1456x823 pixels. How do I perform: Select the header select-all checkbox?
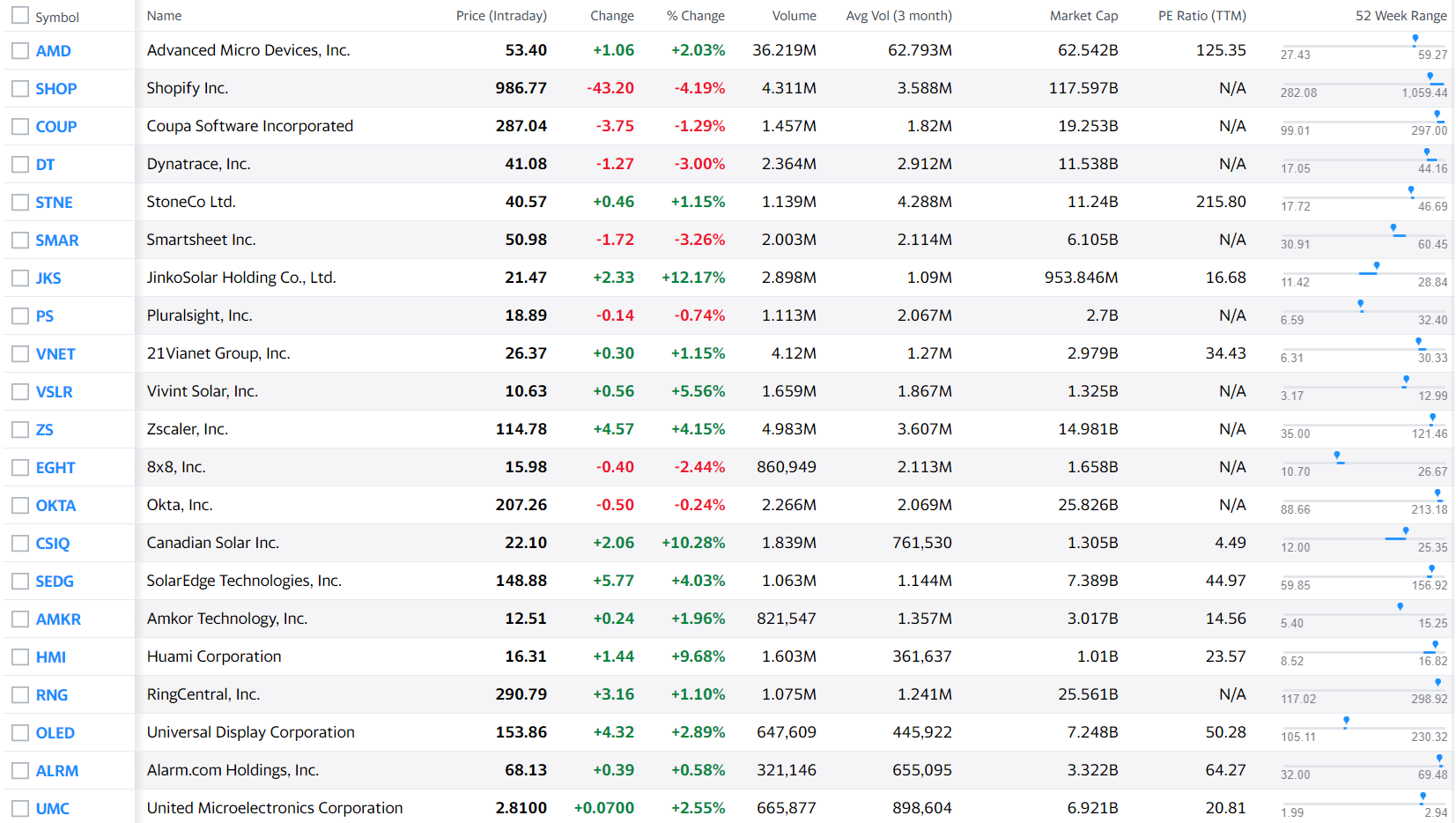tap(19, 16)
